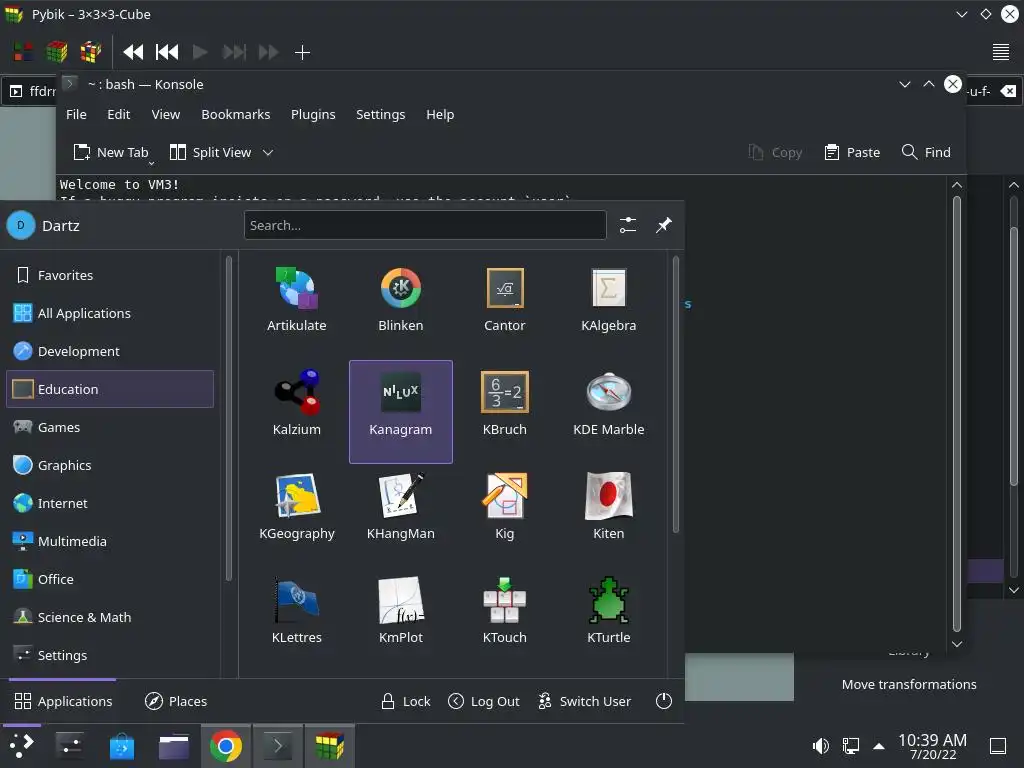Open the Graphics category
1024x768 pixels.
pos(110,465)
